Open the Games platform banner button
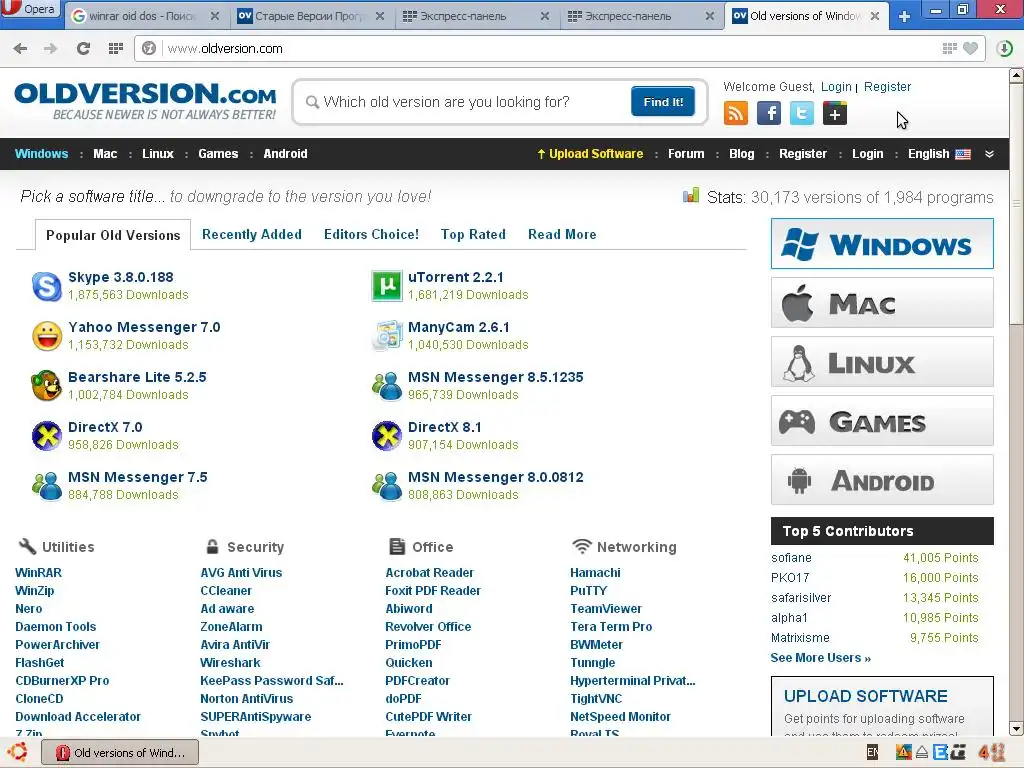This screenshot has height=768, width=1024. (x=882, y=421)
